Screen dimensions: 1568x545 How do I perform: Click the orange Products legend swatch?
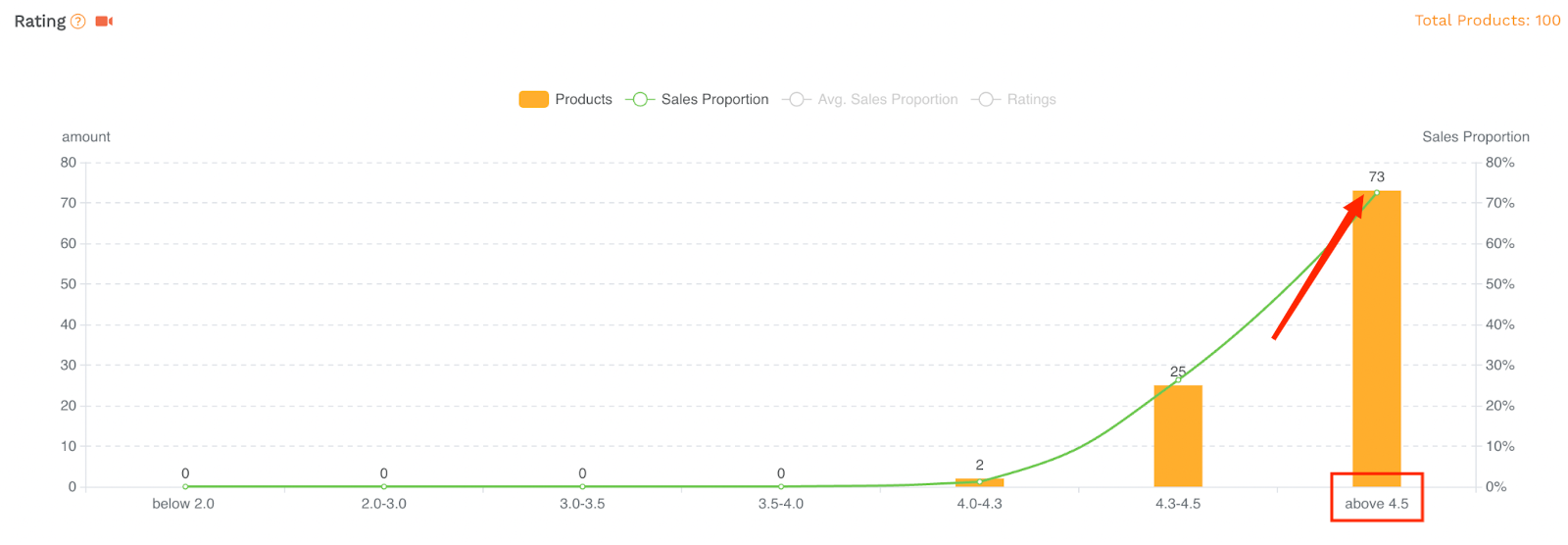point(533,99)
